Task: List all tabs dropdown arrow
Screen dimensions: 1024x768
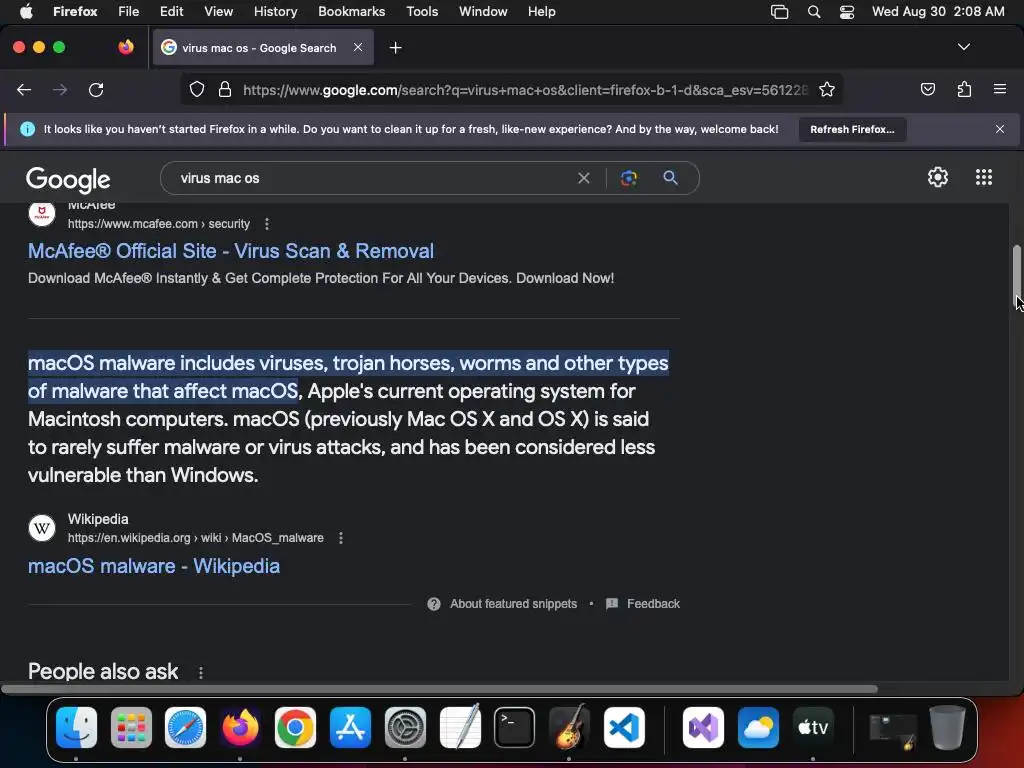Action: coord(963,47)
